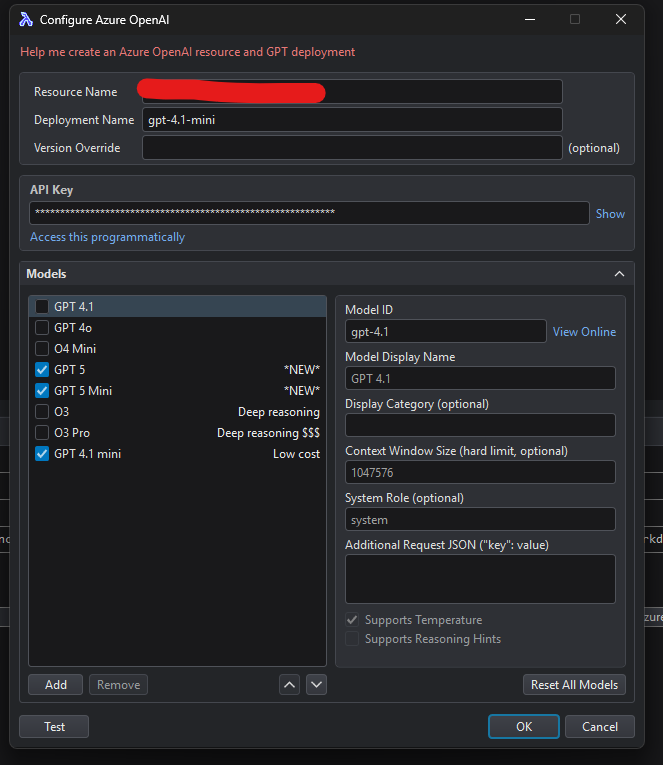This screenshot has width=663, height=765.
Task: Focus the Deployment Name field
Action: pos(352,120)
